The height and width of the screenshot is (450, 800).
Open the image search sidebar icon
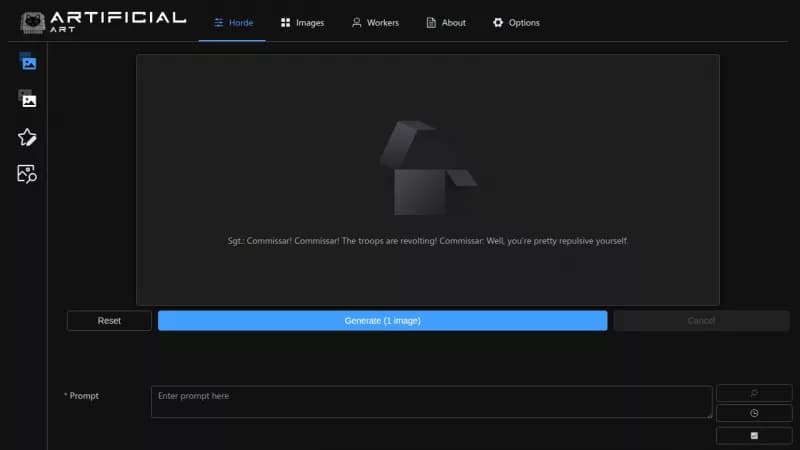pyautogui.click(x=28, y=174)
